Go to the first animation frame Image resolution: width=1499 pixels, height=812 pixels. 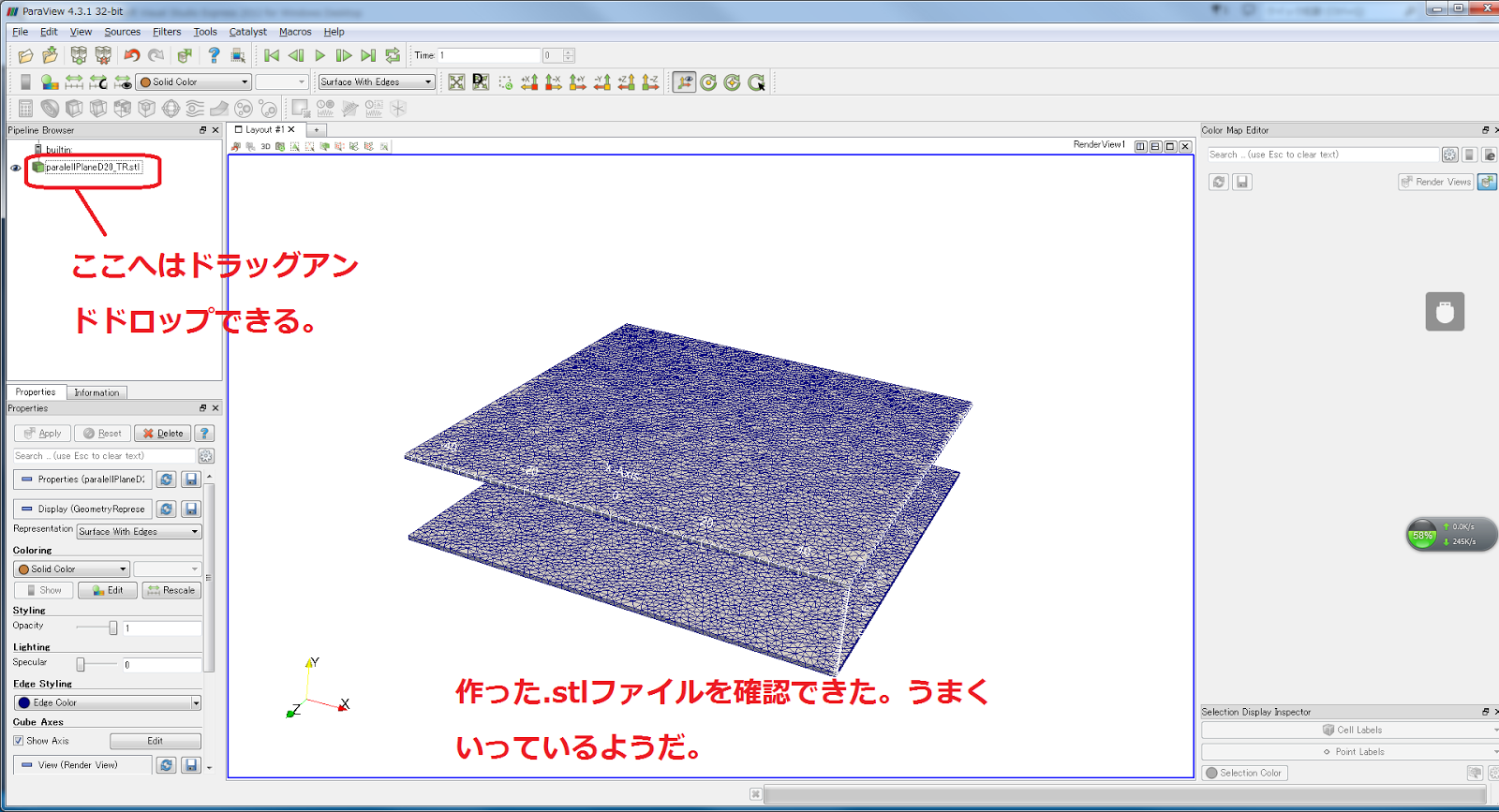(272, 56)
